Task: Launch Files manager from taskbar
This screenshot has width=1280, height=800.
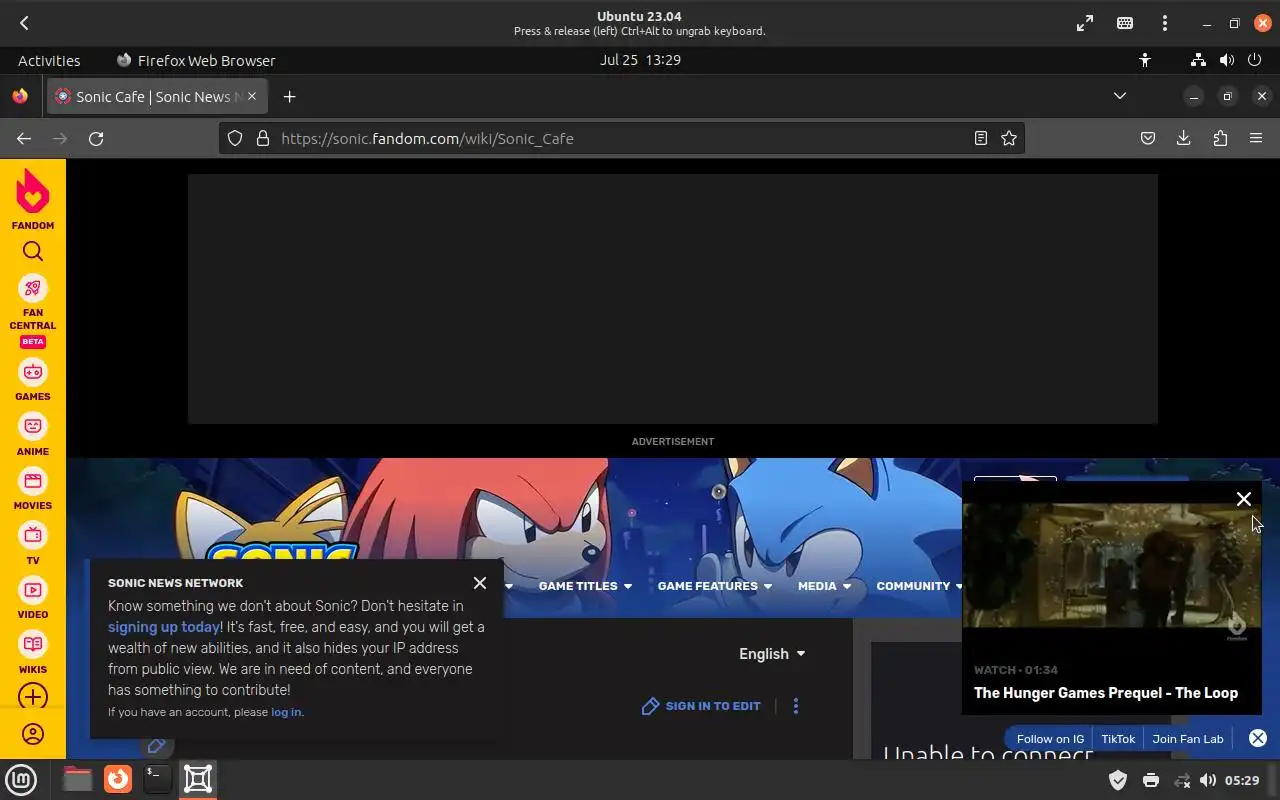Action: coord(77,779)
